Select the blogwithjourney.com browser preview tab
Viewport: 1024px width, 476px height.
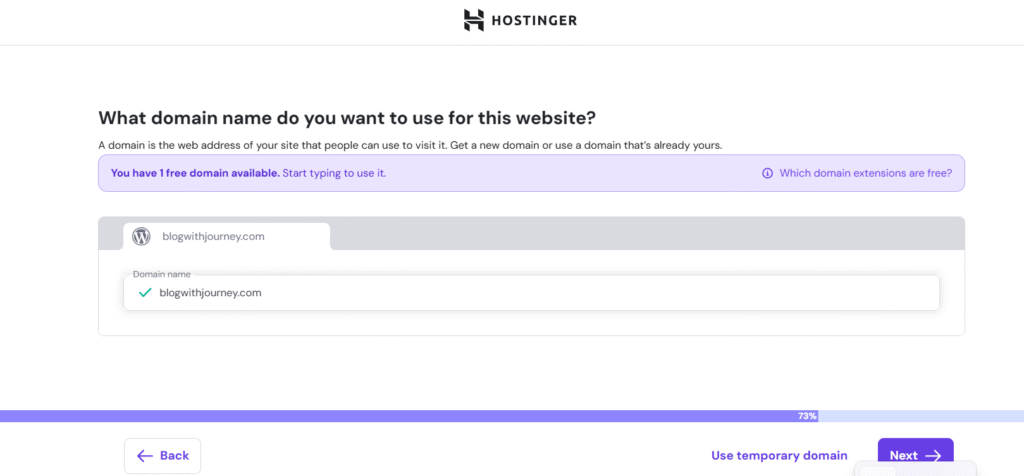click(x=227, y=237)
